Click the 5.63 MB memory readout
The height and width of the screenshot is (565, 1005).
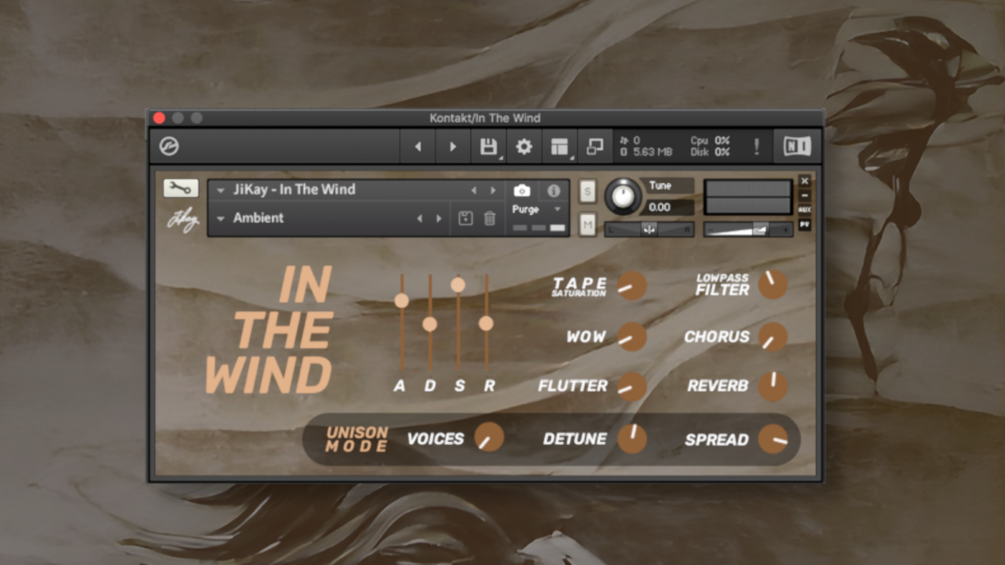point(652,152)
